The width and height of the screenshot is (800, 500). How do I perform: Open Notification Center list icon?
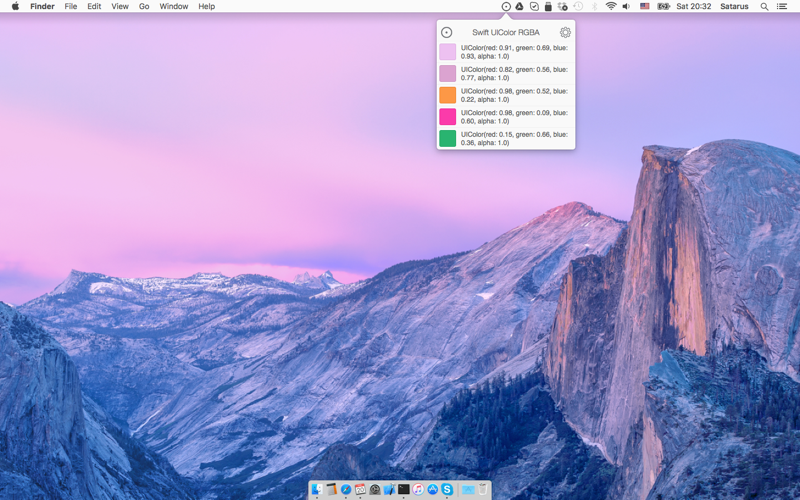781,6
